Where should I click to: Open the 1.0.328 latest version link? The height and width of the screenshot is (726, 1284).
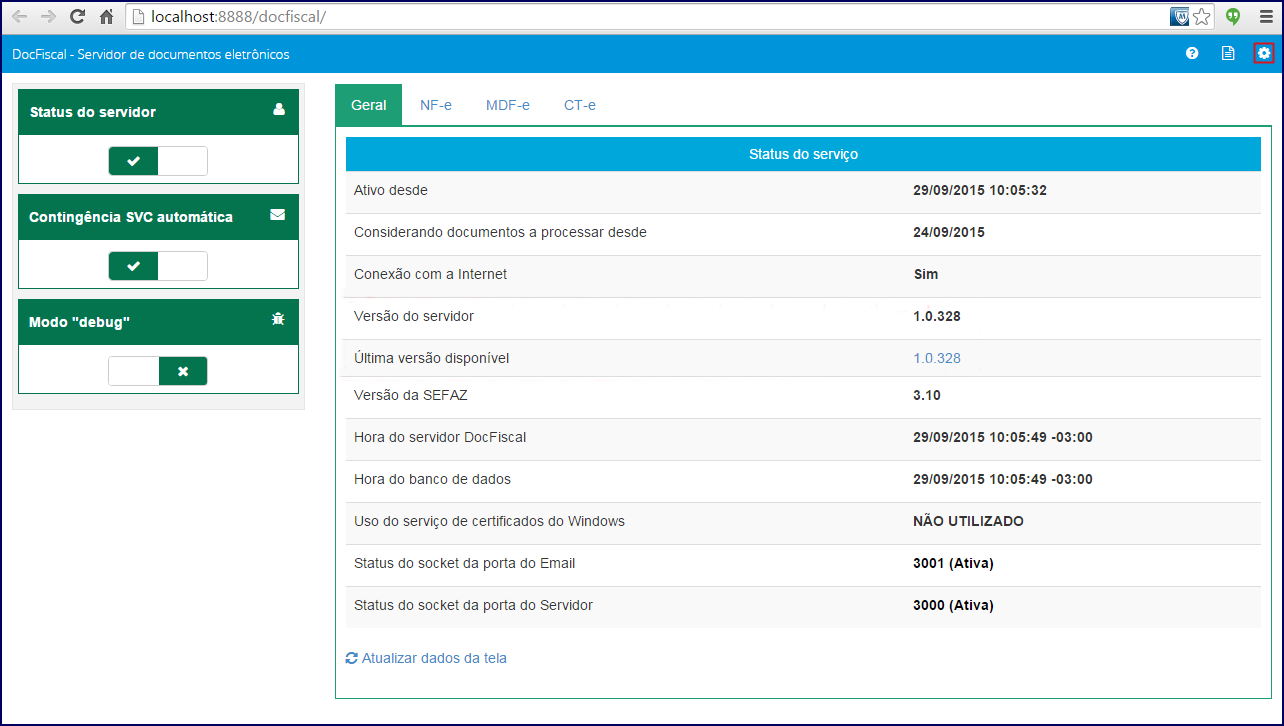point(937,358)
